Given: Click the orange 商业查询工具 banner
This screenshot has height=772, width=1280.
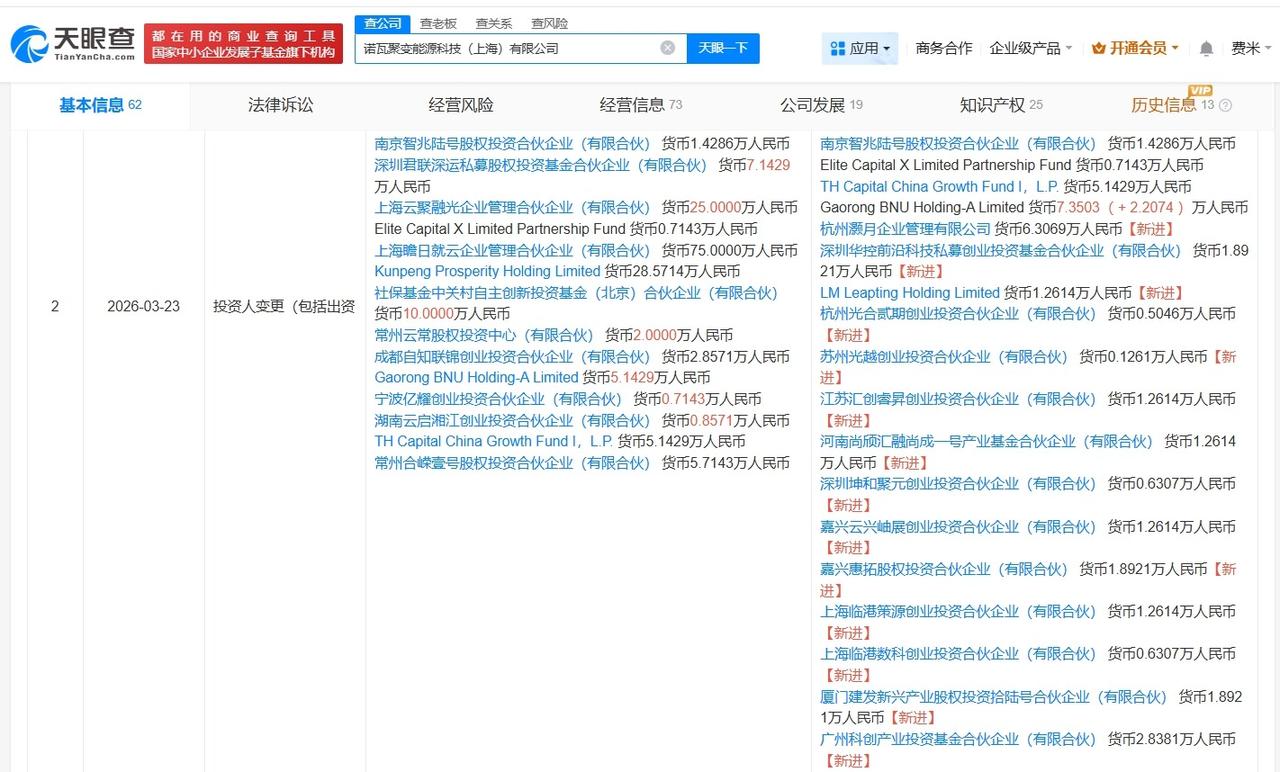Looking at the screenshot, I should 240,40.
